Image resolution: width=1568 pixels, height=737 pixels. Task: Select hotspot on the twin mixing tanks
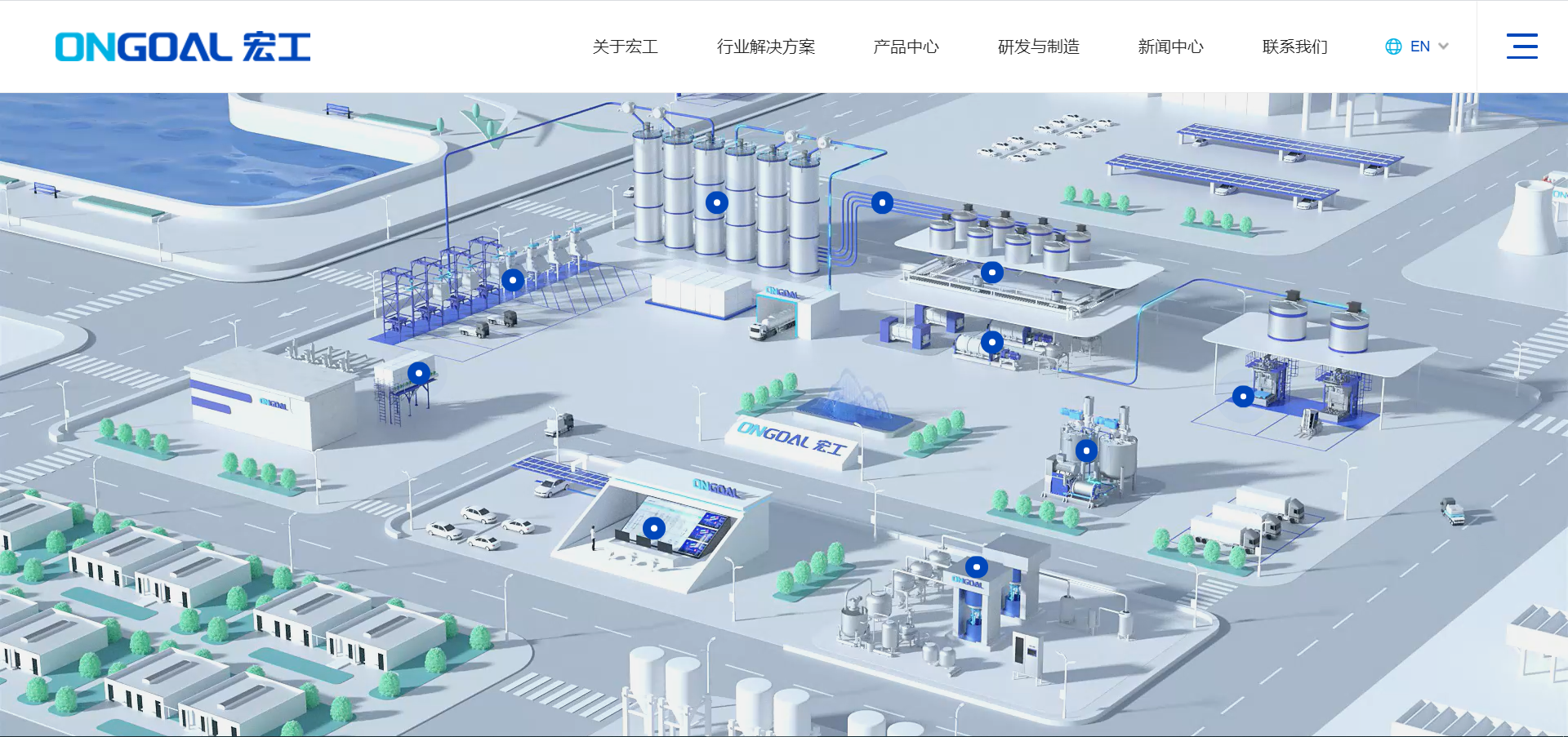(x=1086, y=451)
